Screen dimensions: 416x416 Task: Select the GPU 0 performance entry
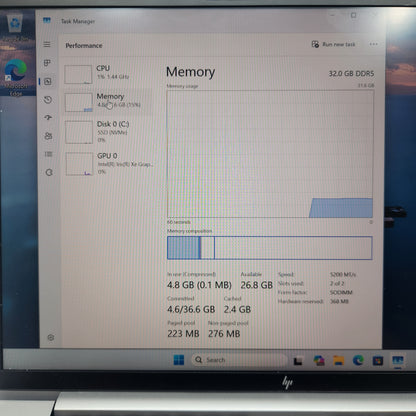tap(109, 163)
